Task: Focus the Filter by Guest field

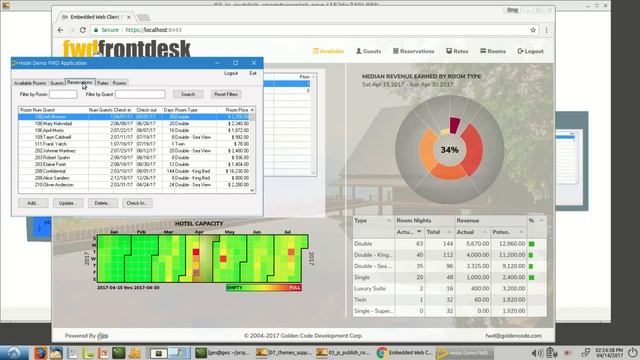Action: click(x=140, y=94)
